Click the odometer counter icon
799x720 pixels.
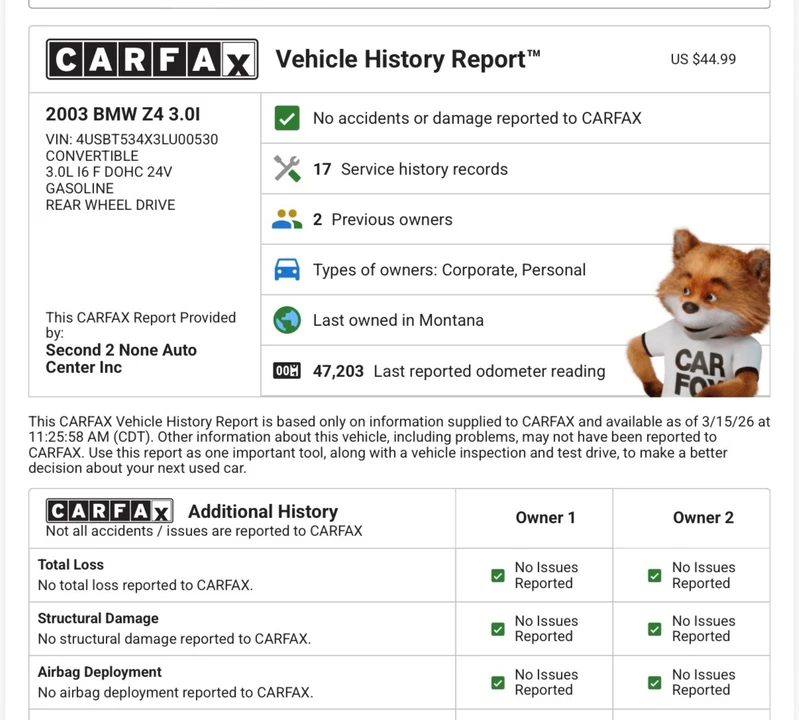(287, 370)
